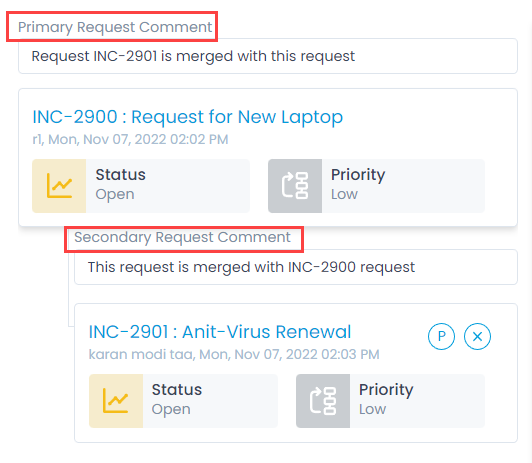This screenshot has height=463, width=532.
Task: Click the Open value under INC-2901 Status
Action: coord(171,409)
